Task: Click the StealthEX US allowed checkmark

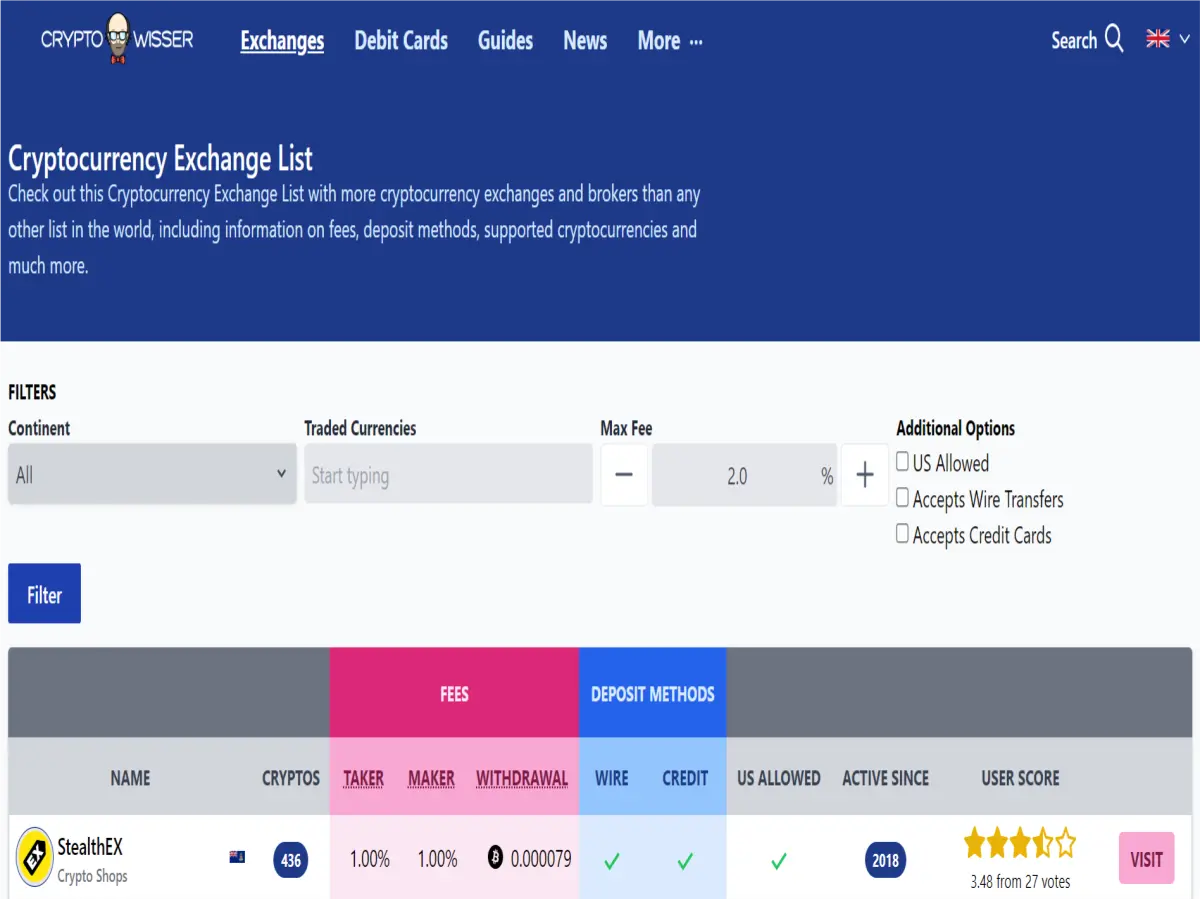Action: pos(779,860)
